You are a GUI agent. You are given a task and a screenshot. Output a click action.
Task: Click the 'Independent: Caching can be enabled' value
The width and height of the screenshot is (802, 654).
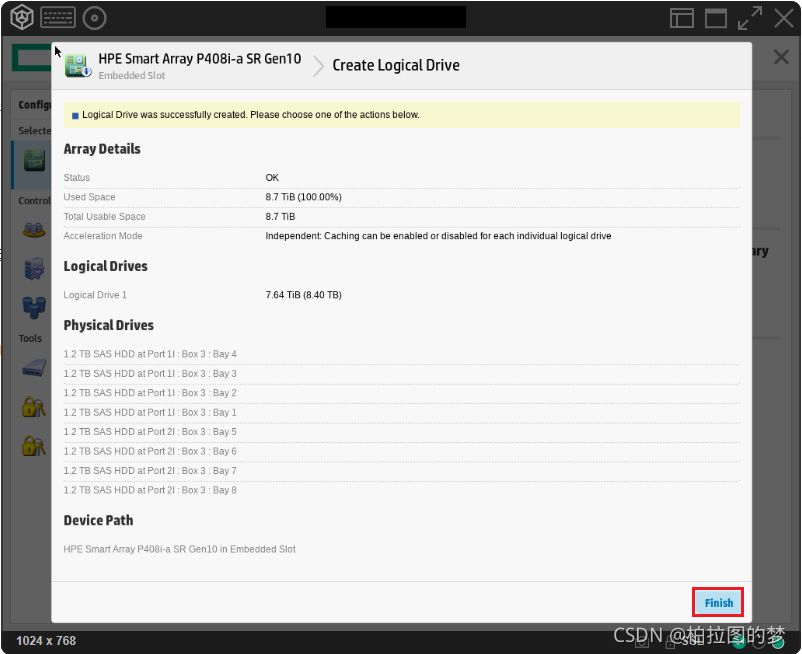coord(438,236)
